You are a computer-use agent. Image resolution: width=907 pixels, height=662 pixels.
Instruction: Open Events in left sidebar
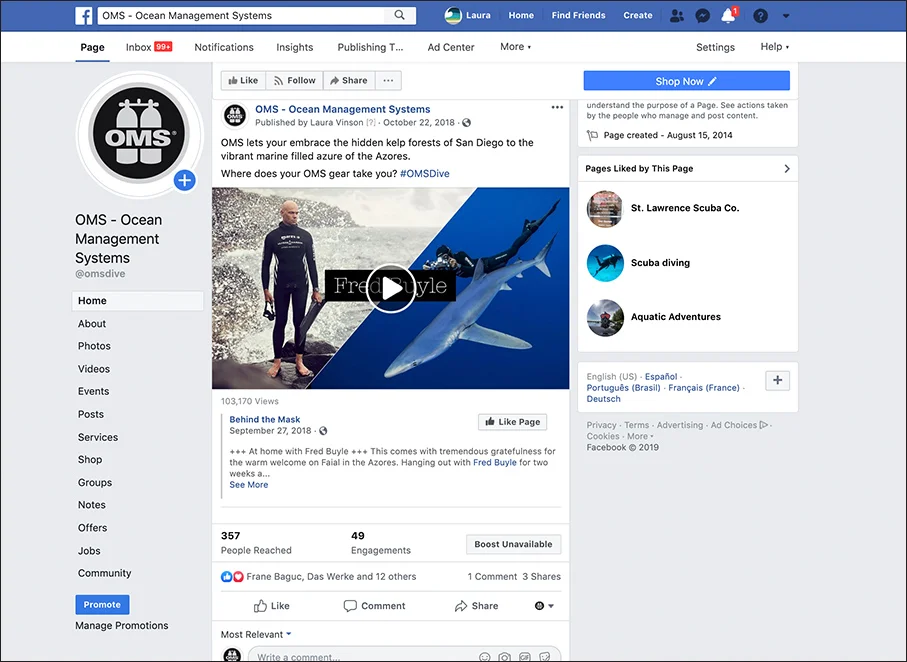click(x=93, y=391)
